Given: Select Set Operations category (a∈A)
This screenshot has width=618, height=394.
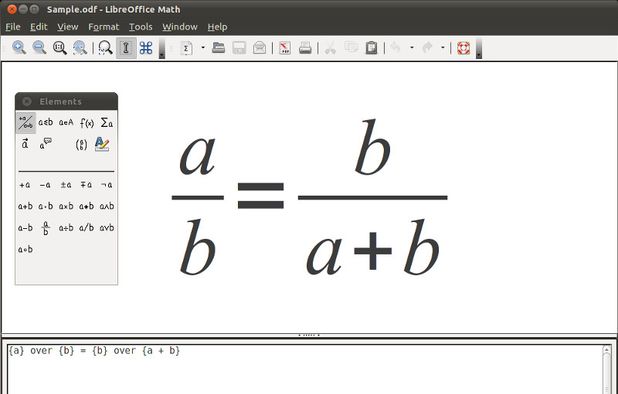Looking at the screenshot, I should pos(66,123).
